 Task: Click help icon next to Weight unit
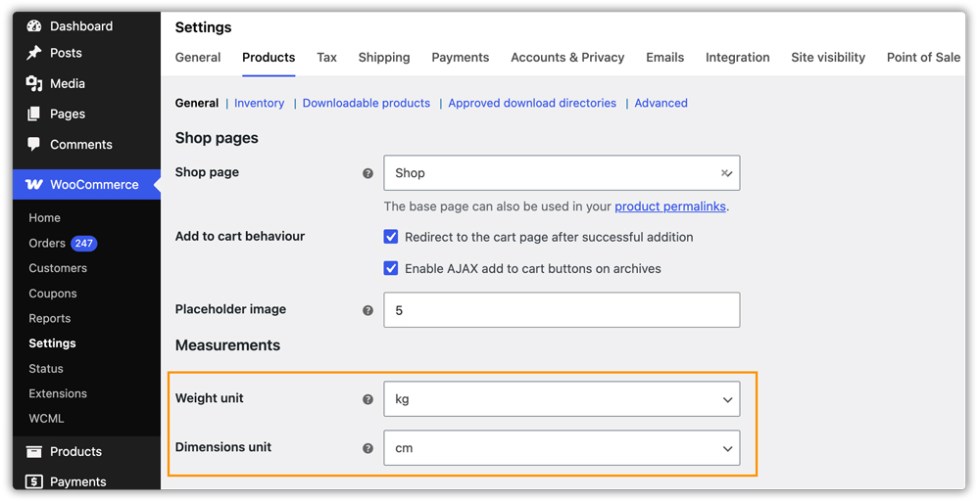pyautogui.click(x=368, y=399)
